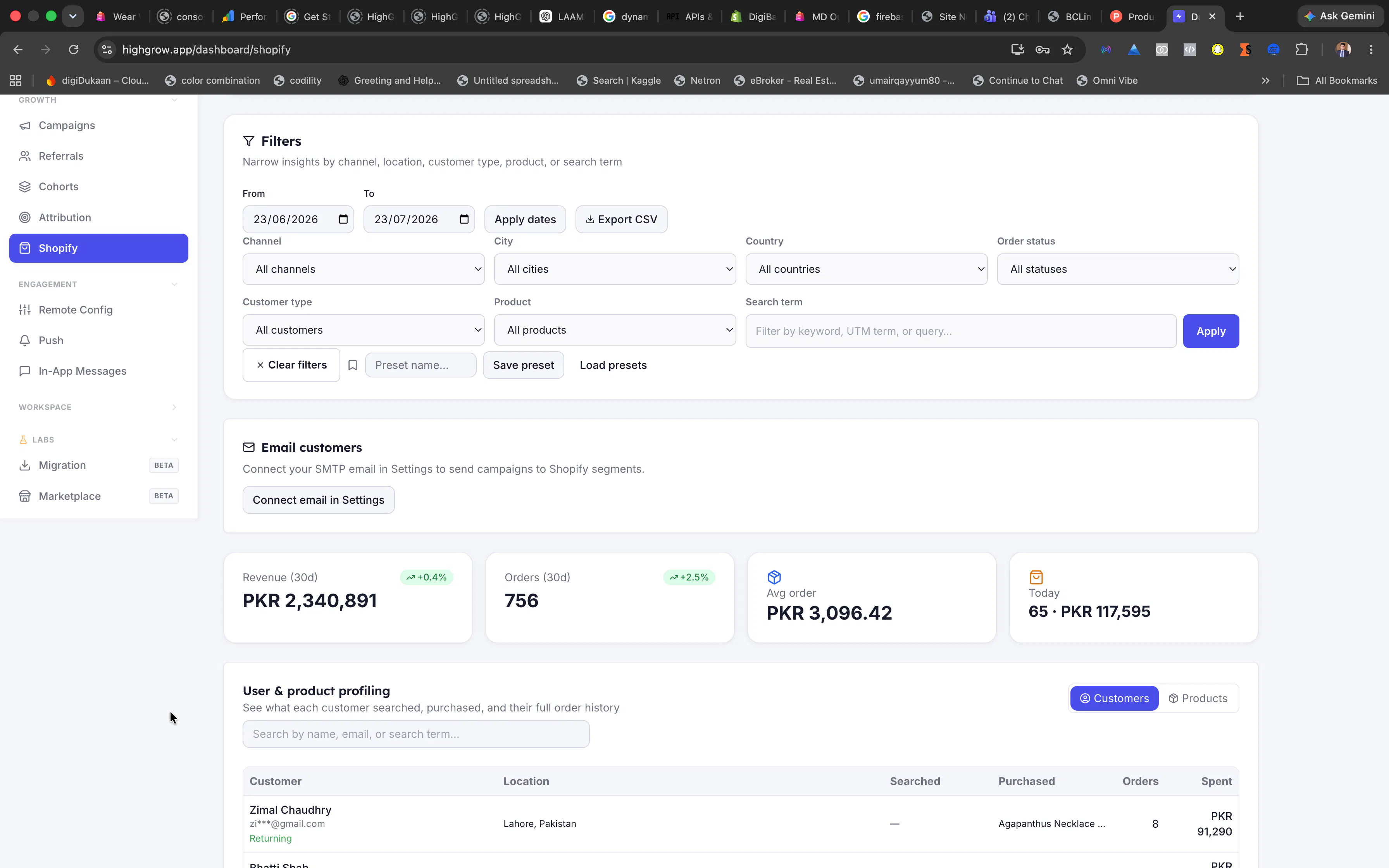Image resolution: width=1389 pixels, height=868 pixels.
Task: Open the digiDukaan bookmark
Action: point(97,81)
